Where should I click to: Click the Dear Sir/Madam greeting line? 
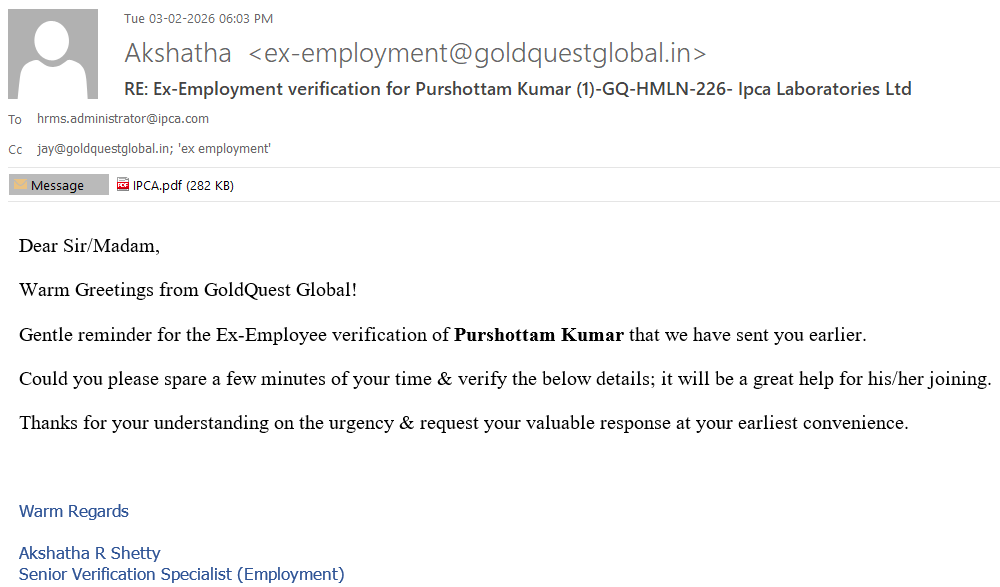point(89,246)
